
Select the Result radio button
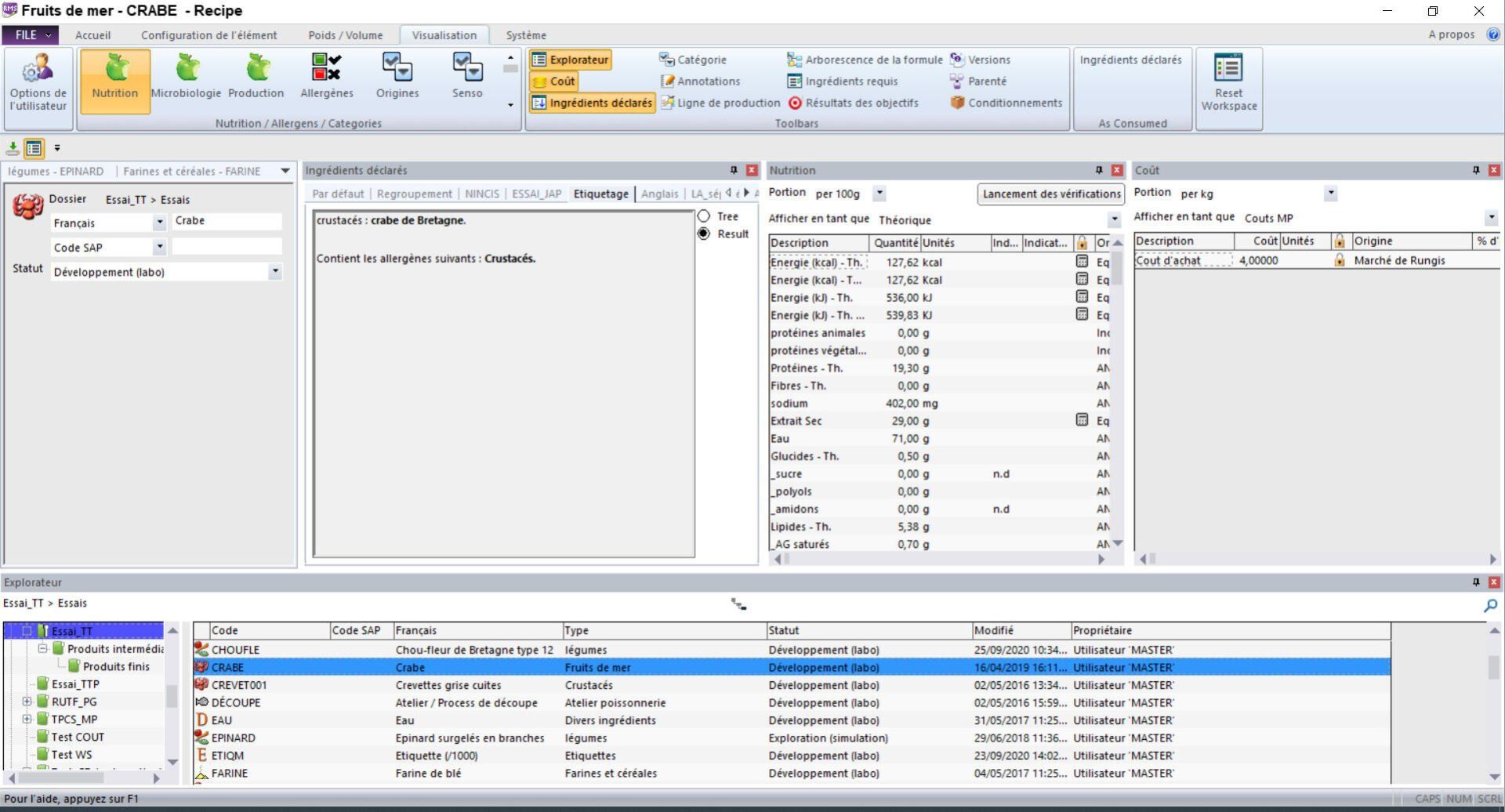[703, 233]
